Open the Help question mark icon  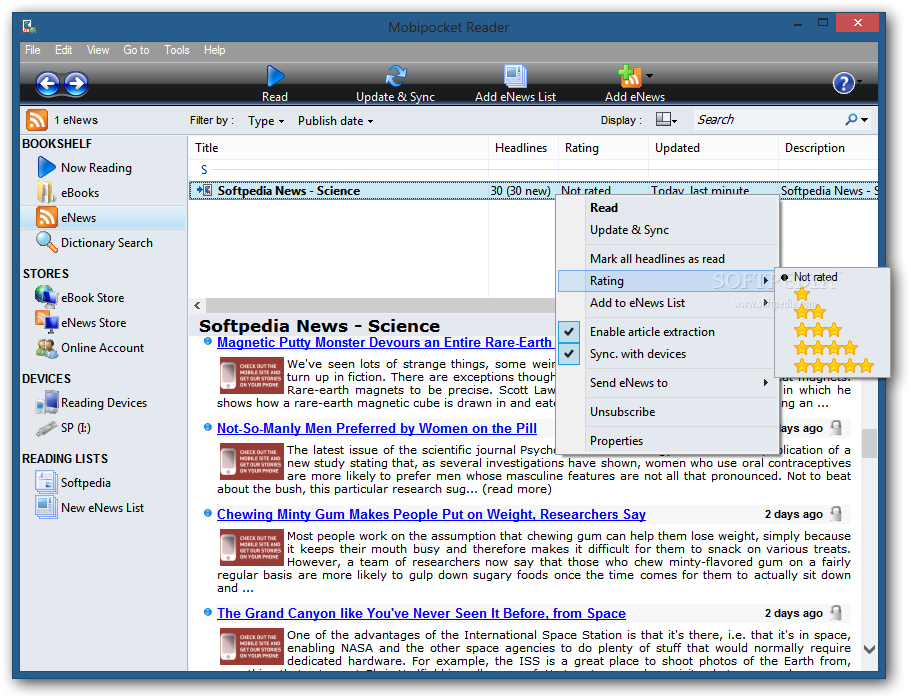pyautogui.click(x=844, y=83)
